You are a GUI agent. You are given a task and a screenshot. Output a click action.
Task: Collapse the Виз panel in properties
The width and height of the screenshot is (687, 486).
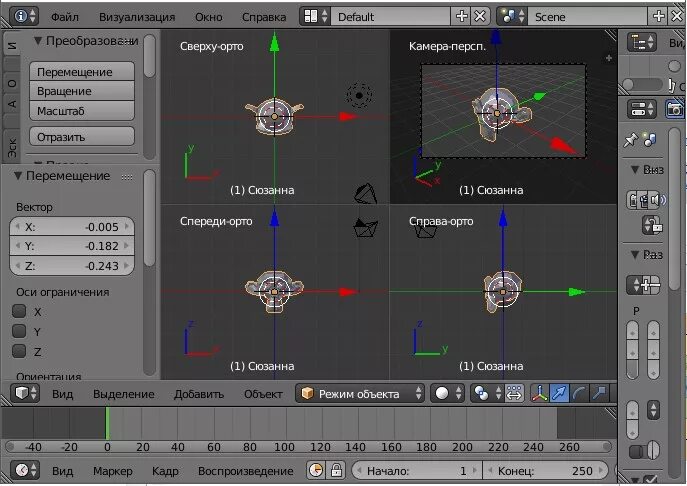click(635, 170)
